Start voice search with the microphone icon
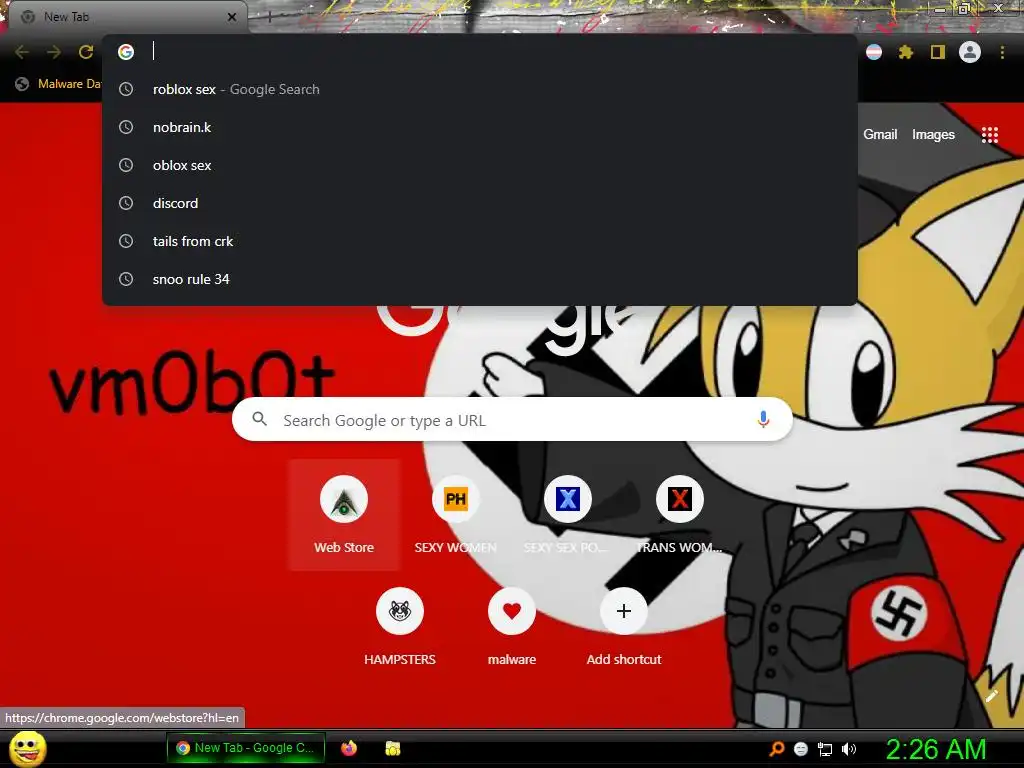1024x768 pixels. pos(763,419)
